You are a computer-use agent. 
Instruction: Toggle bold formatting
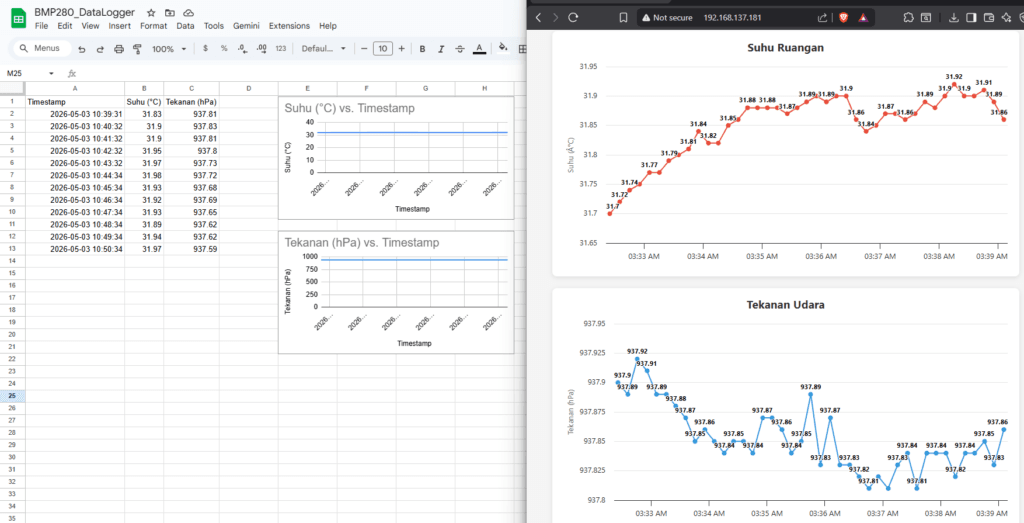(x=423, y=48)
